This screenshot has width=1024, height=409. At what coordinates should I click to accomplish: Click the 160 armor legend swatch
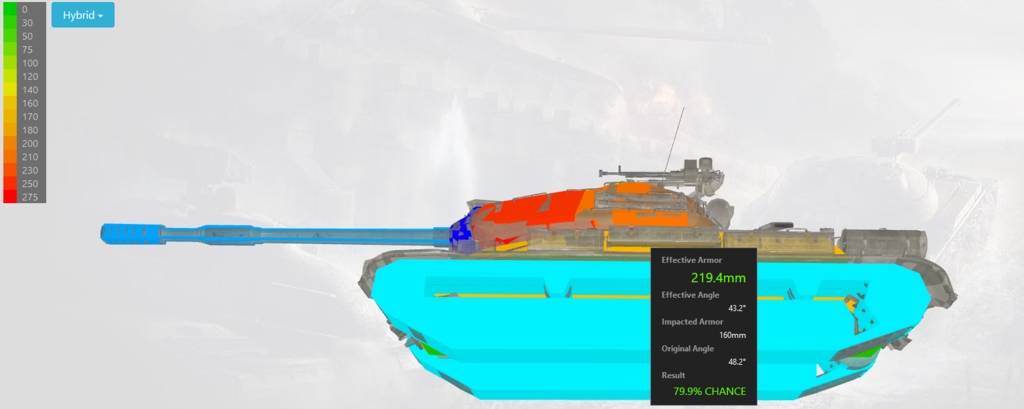pos(10,103)
